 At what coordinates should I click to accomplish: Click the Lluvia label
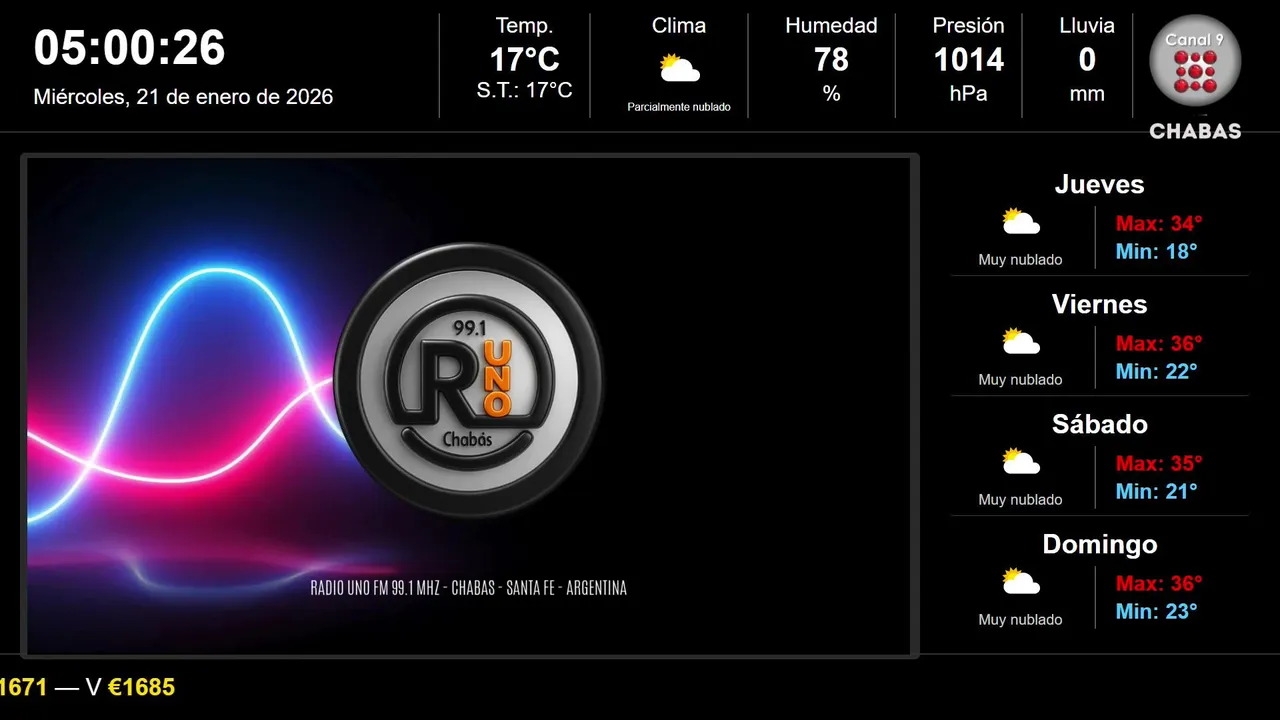point(1087,26)
